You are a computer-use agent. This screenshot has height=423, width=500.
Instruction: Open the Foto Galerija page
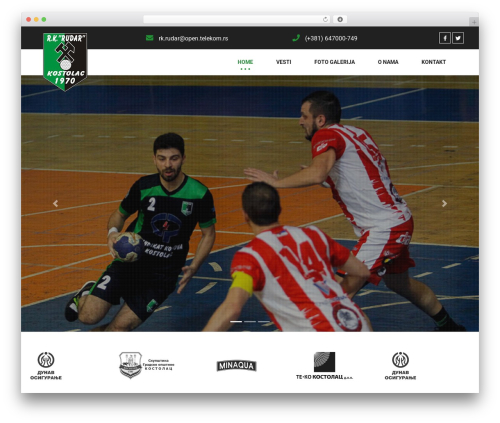pyautogui.click(x=335, y=62)
